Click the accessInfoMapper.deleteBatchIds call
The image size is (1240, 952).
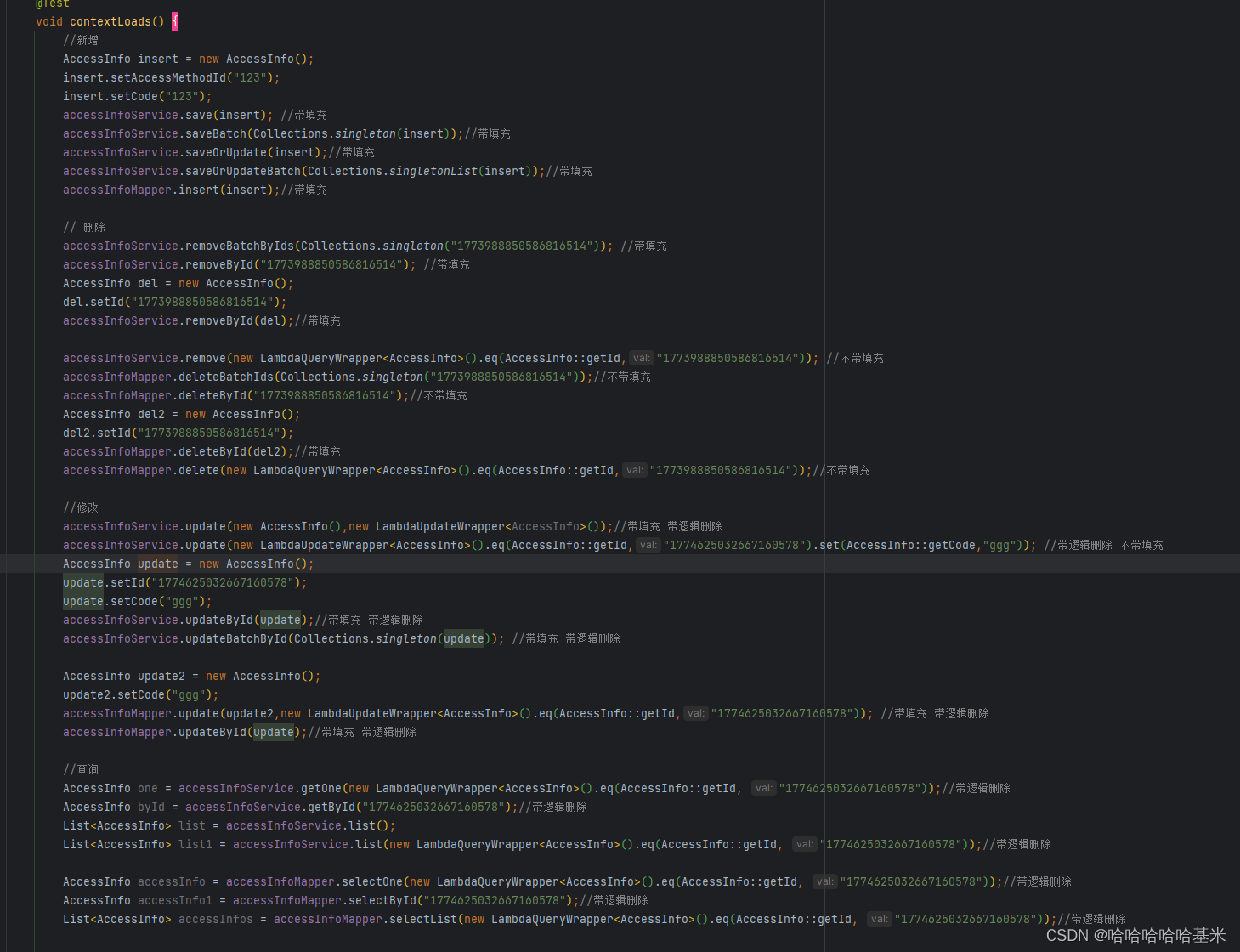[x=328, y=377]
